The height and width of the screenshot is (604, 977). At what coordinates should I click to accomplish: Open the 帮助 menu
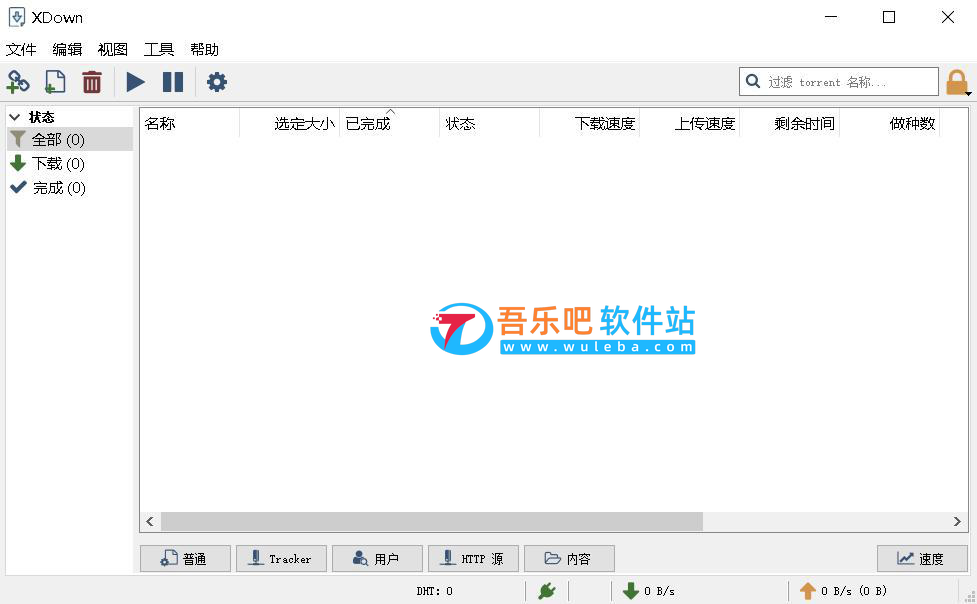(x=204, y=49)
